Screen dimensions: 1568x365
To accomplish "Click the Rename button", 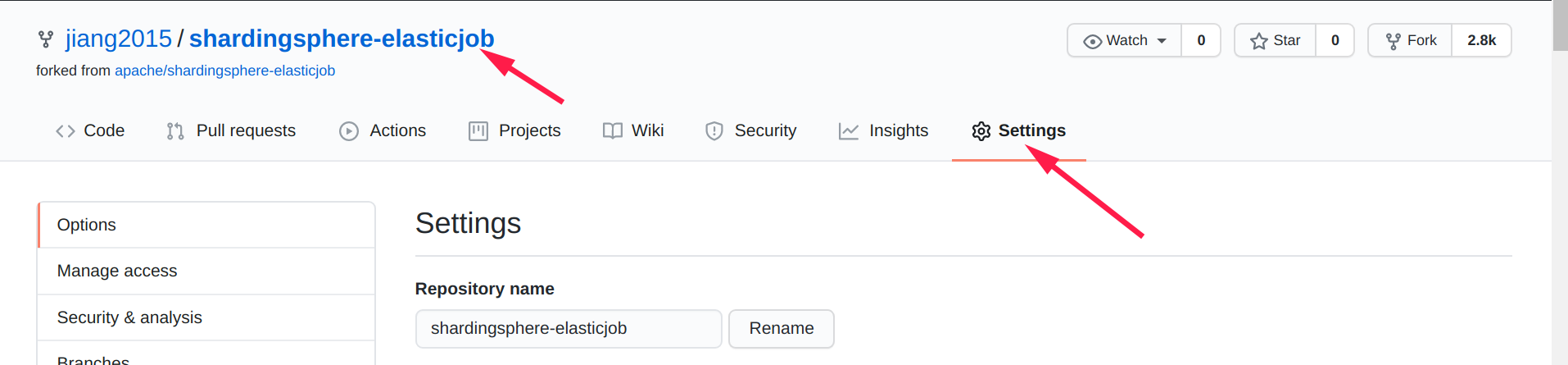I will [x=782, y=329].
